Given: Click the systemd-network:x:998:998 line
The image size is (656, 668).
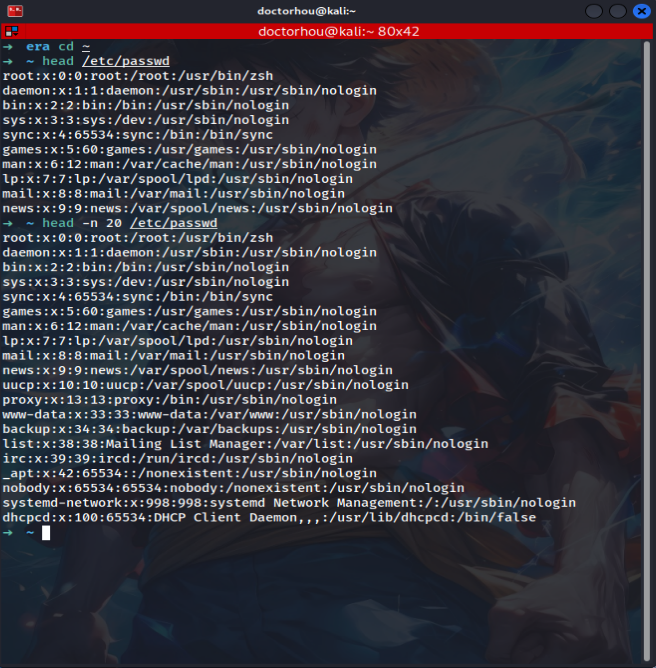Looking at the screenshot, I should coord(289,503).
